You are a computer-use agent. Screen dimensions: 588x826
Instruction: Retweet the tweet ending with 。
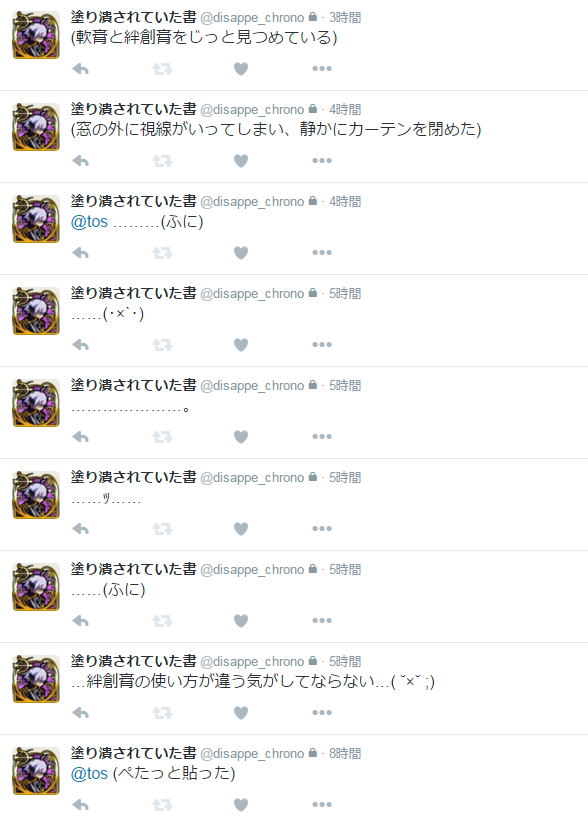[x=162, y=437]
